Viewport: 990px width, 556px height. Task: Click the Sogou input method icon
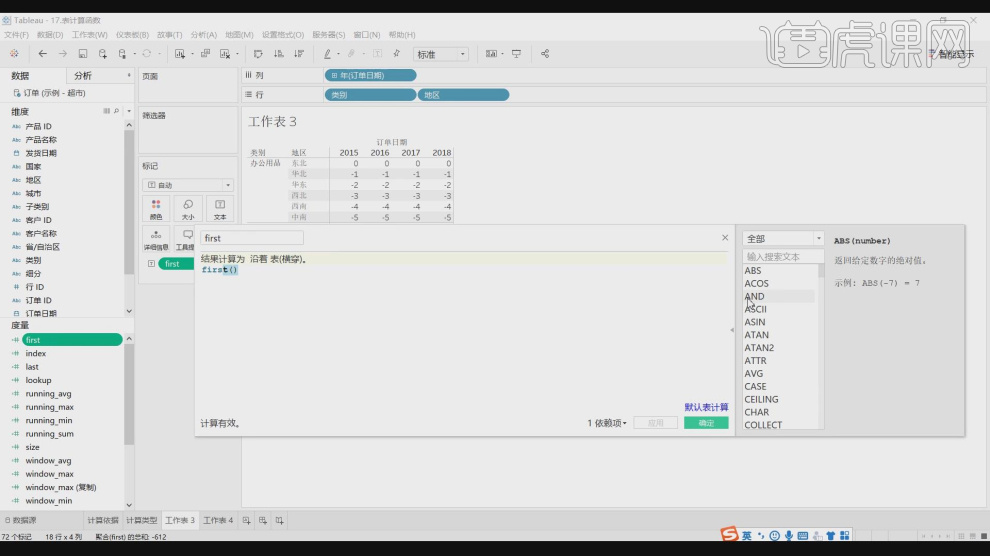729,534
